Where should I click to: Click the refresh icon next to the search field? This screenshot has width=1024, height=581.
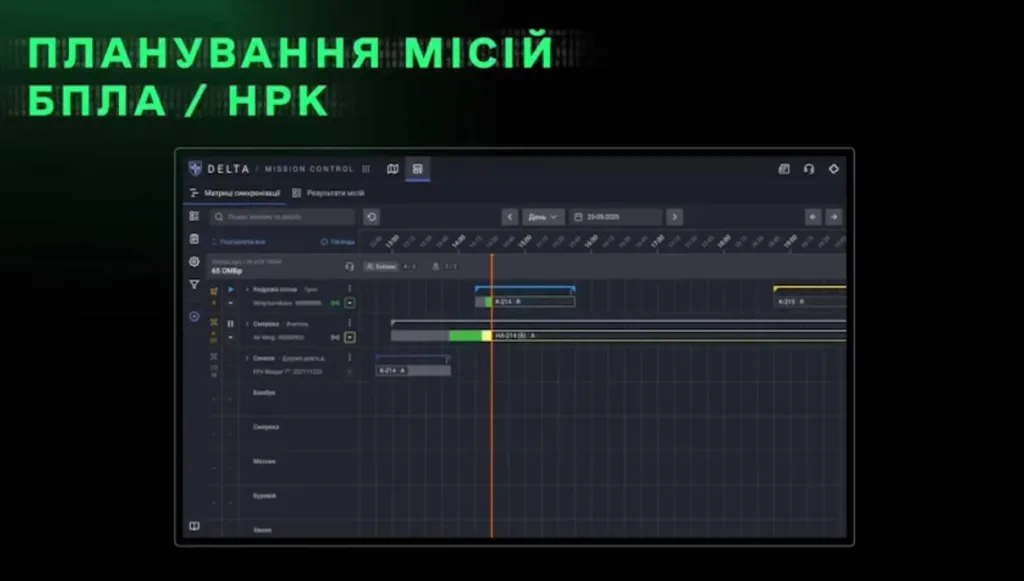click(x=372, y=217)
